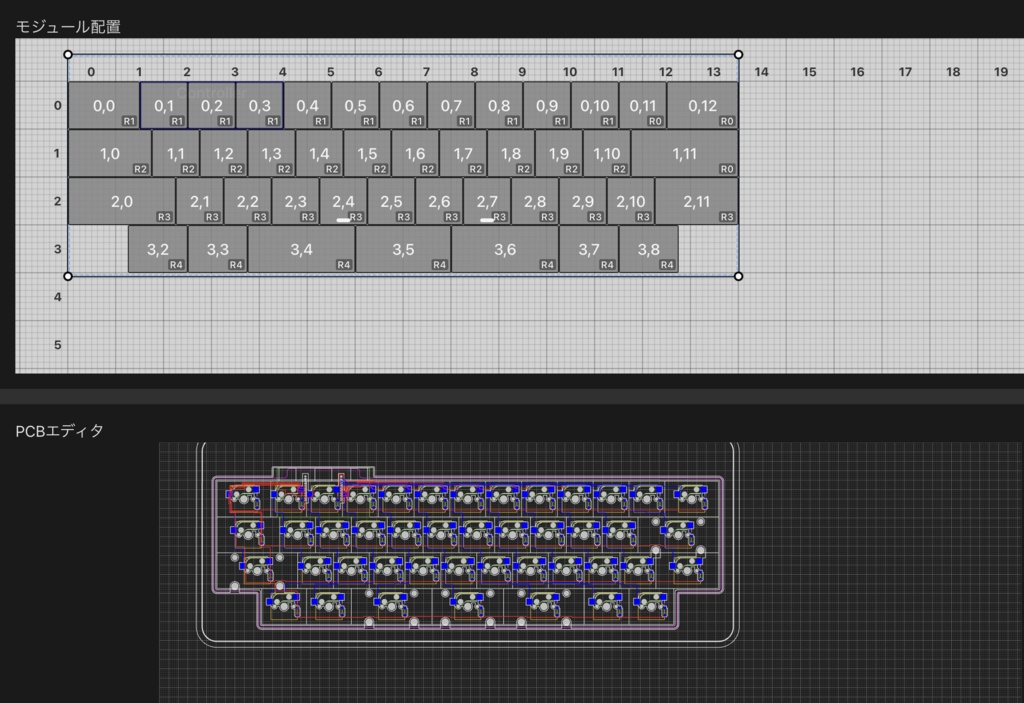Click bottom-right selection handle of layout
The width and height of the screenshot is (1024, 703).
[x=739, y=276]
